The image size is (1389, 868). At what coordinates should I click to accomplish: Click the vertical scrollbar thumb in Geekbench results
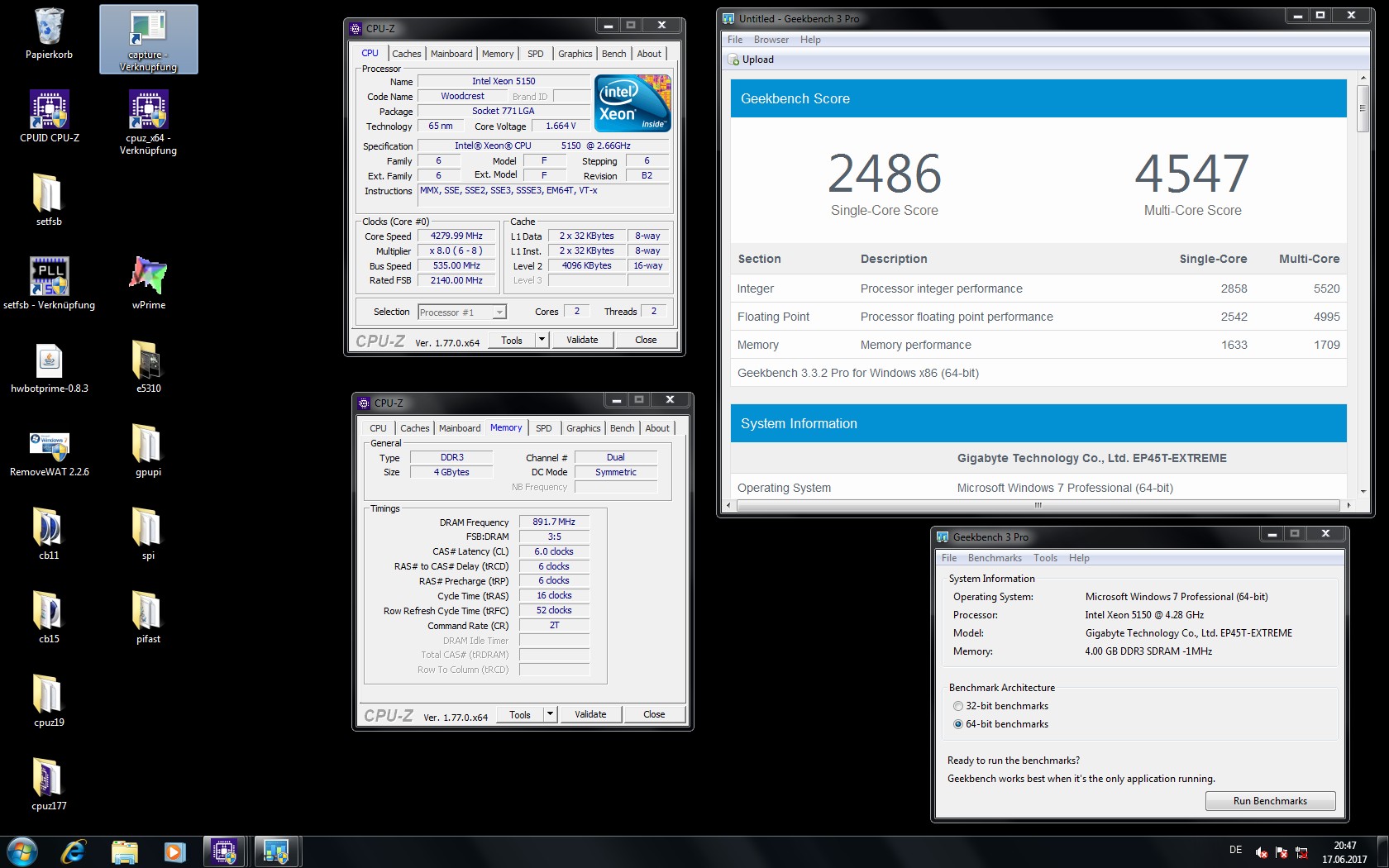coord(1363,107)
